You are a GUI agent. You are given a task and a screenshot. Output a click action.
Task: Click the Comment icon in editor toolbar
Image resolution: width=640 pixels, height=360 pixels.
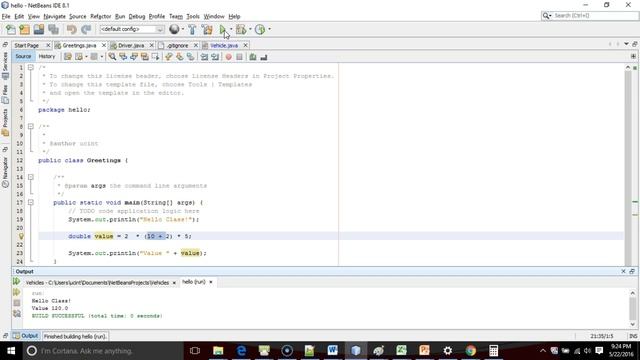pos(253,57)
